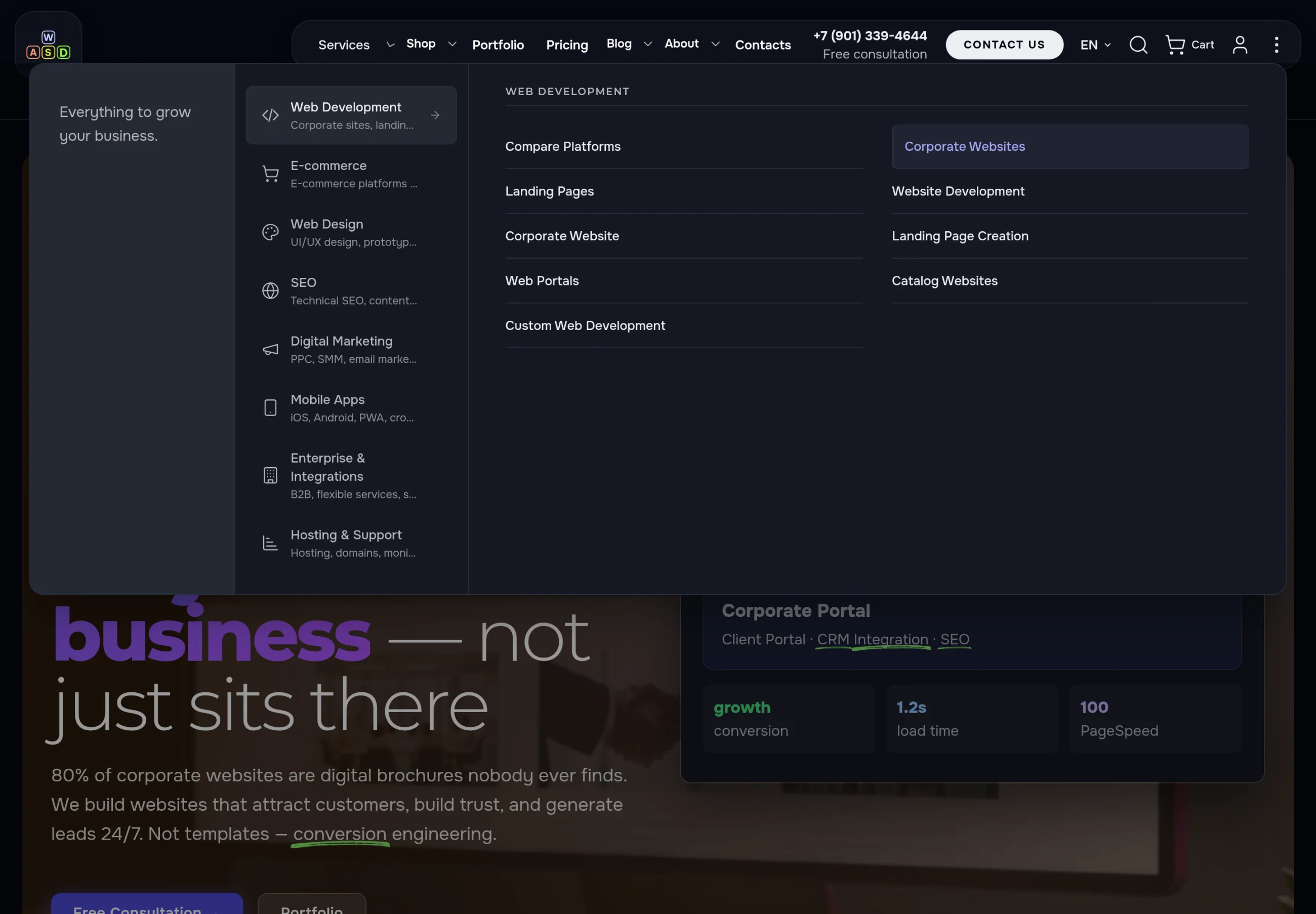Viewport: 1316px width, 914px height.
Task: Click the megaphone icon beside Digital Marketing
Action: (x=270, y=349)
